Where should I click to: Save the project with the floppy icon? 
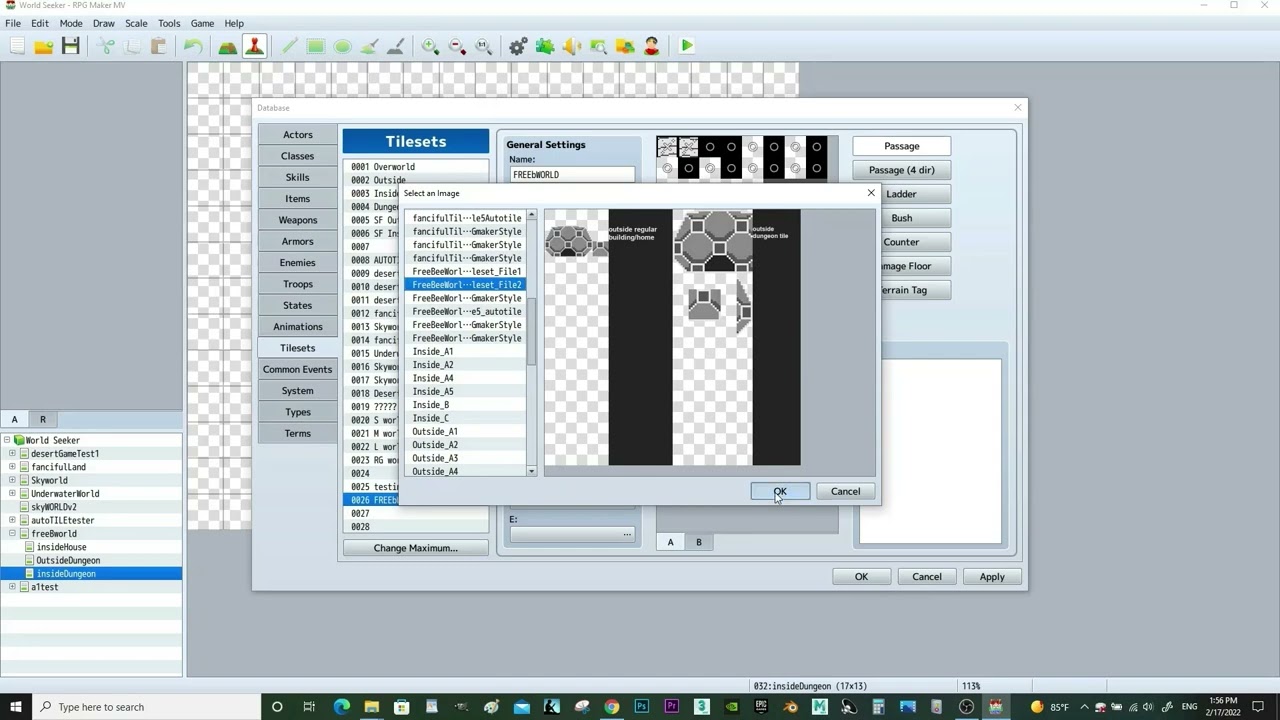coord(70,46)
